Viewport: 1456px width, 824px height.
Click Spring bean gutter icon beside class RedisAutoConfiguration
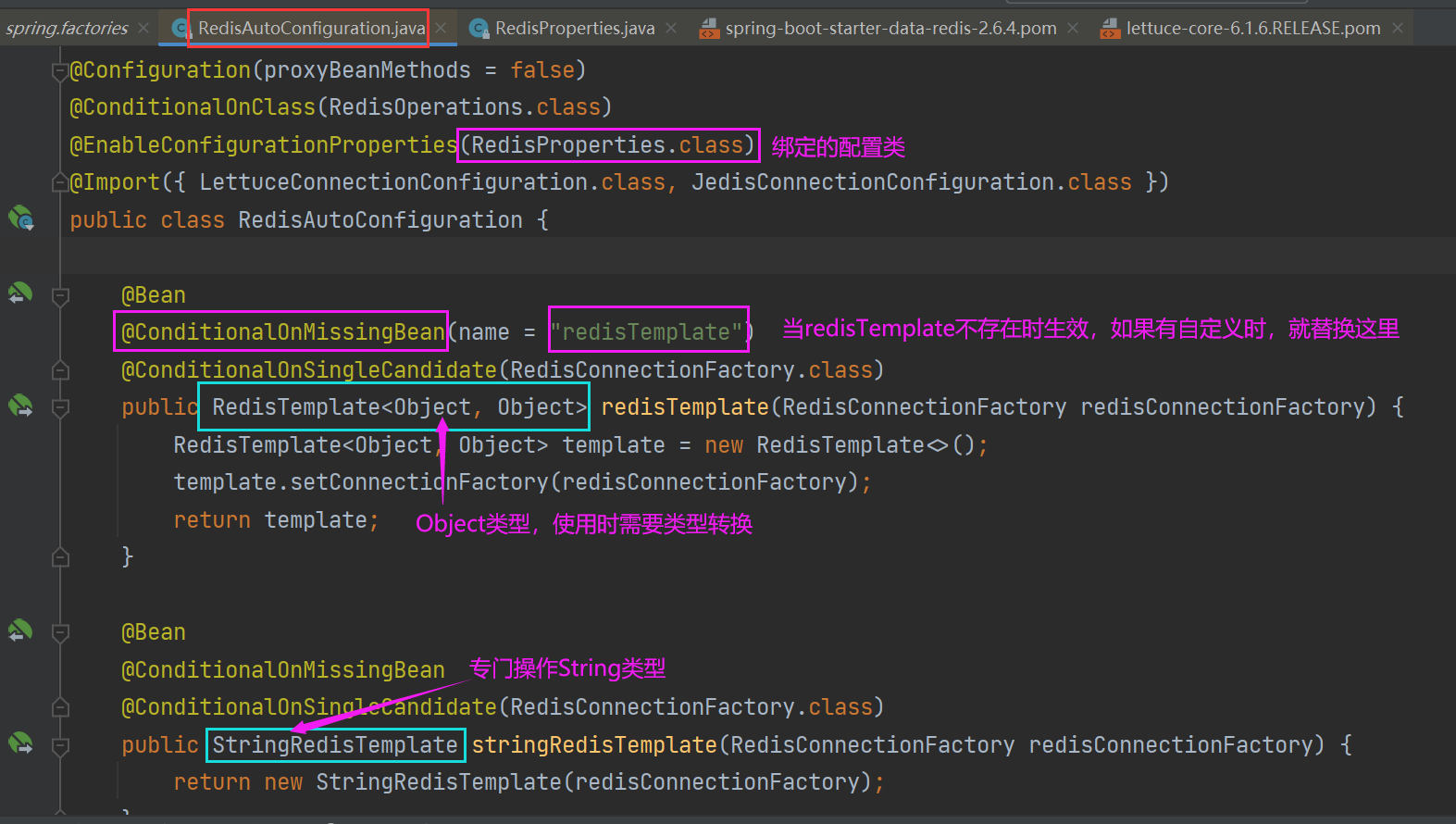(21, 218)
